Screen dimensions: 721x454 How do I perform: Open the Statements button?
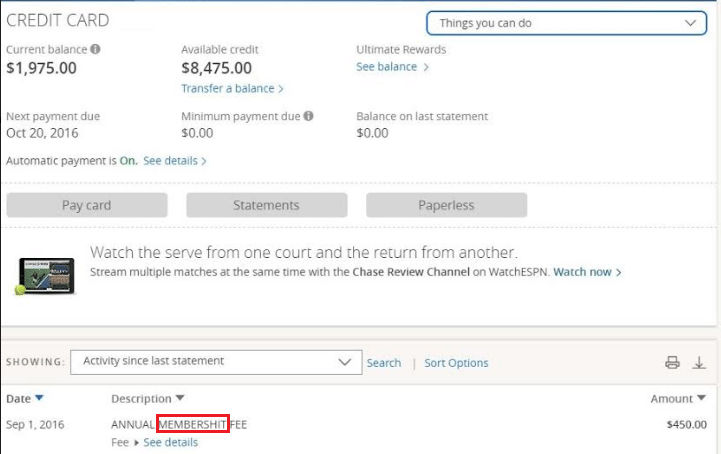267,205
